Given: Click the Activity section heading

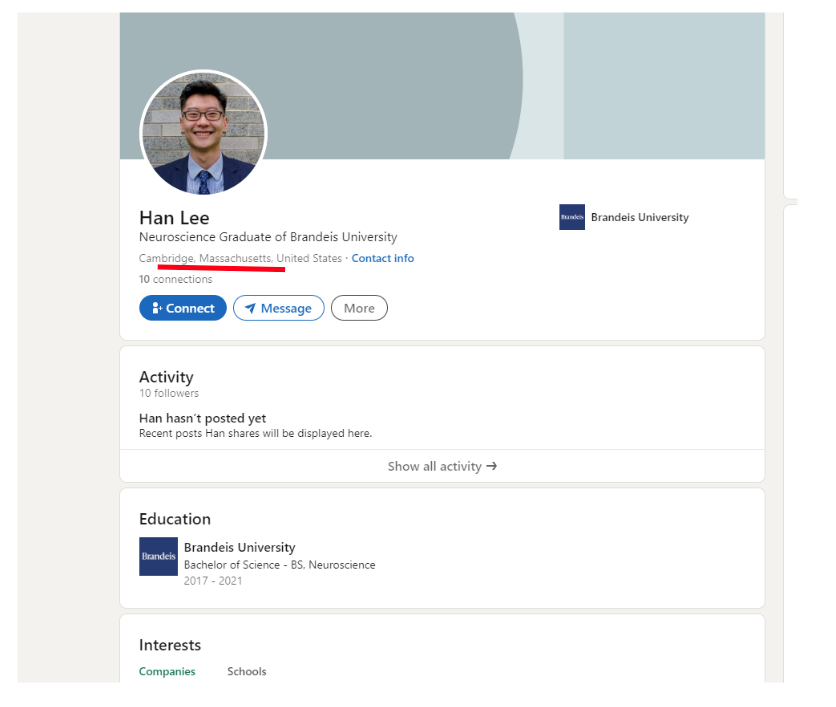Looking at the screenshot, I should coord(166,377).
